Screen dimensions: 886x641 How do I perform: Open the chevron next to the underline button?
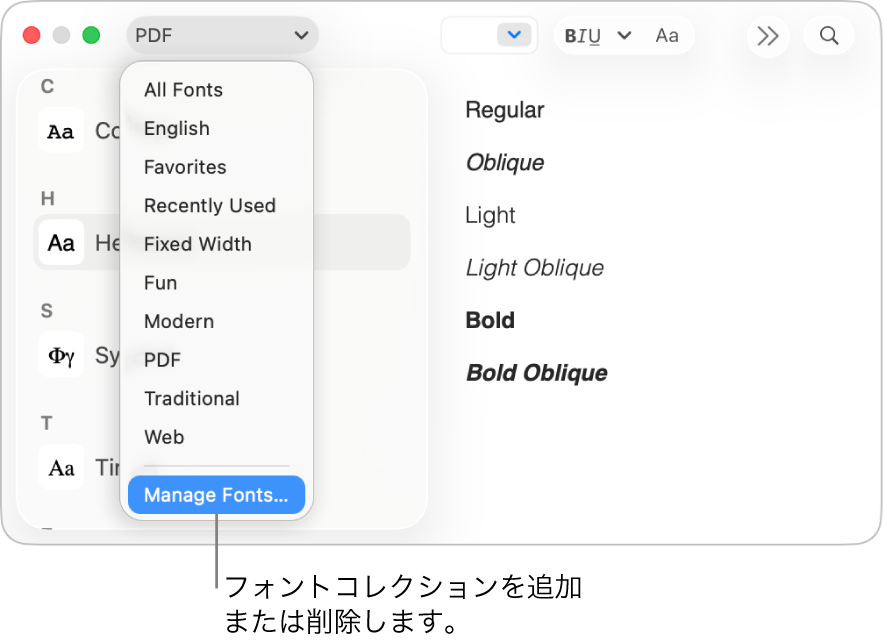[624, 35]
